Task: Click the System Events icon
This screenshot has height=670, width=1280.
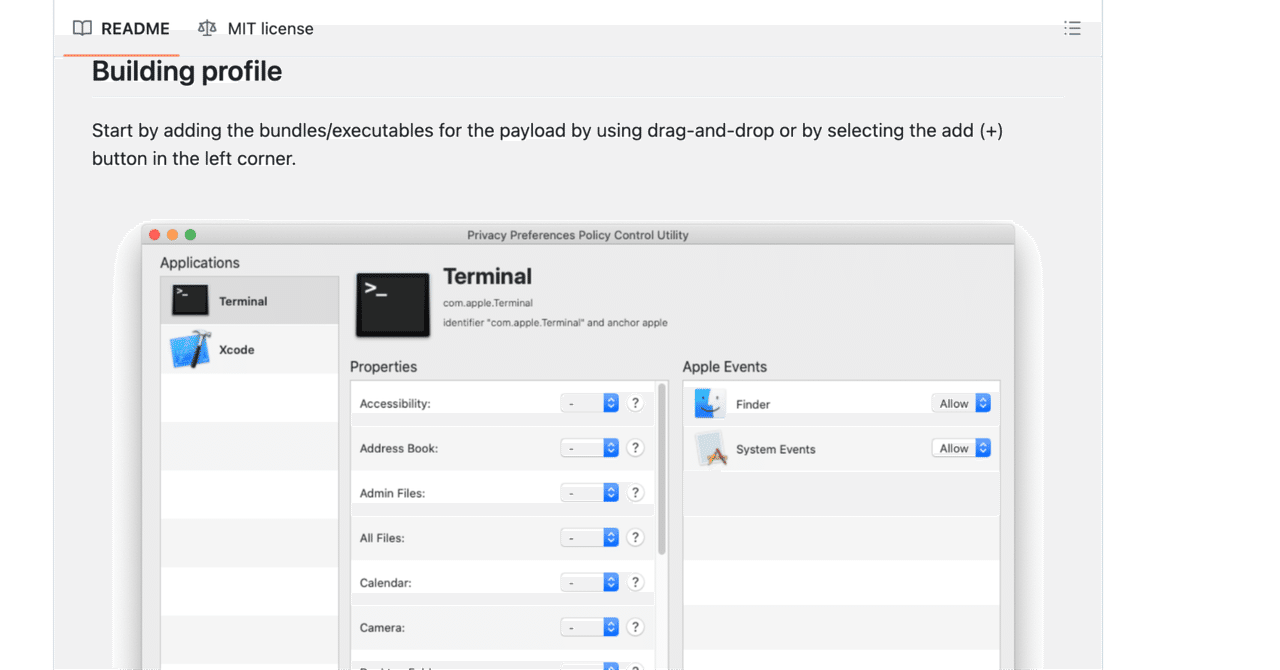Action: pyautogui.click(x=710, y=449)
